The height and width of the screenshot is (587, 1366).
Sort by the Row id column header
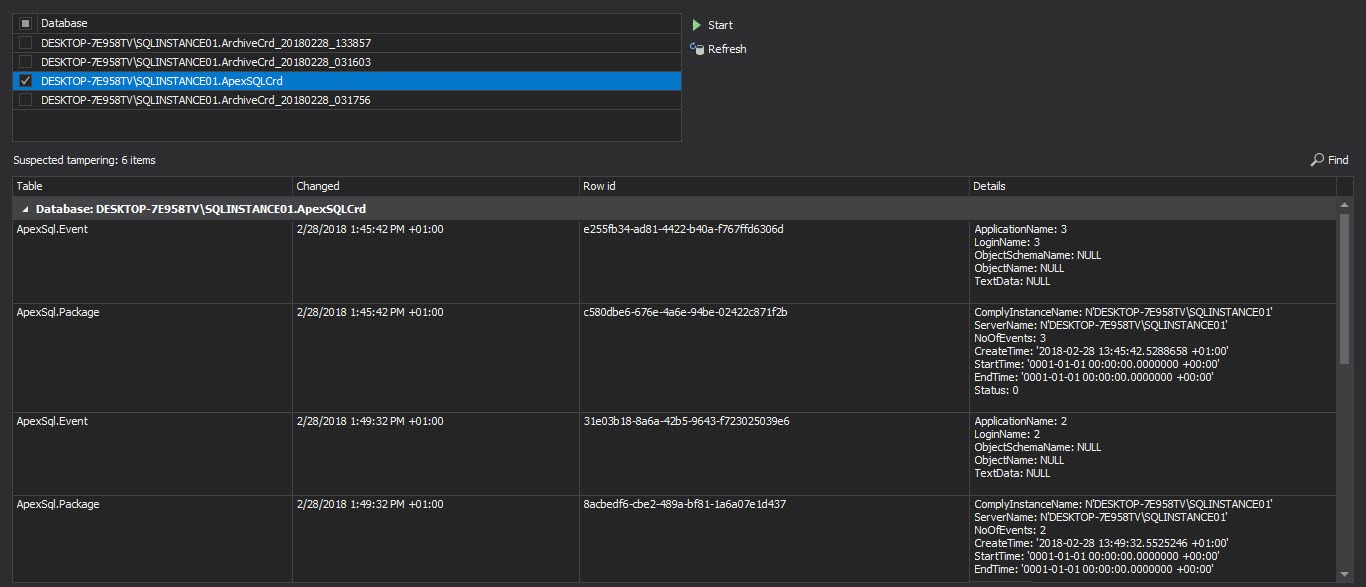(x=774, y=186)
